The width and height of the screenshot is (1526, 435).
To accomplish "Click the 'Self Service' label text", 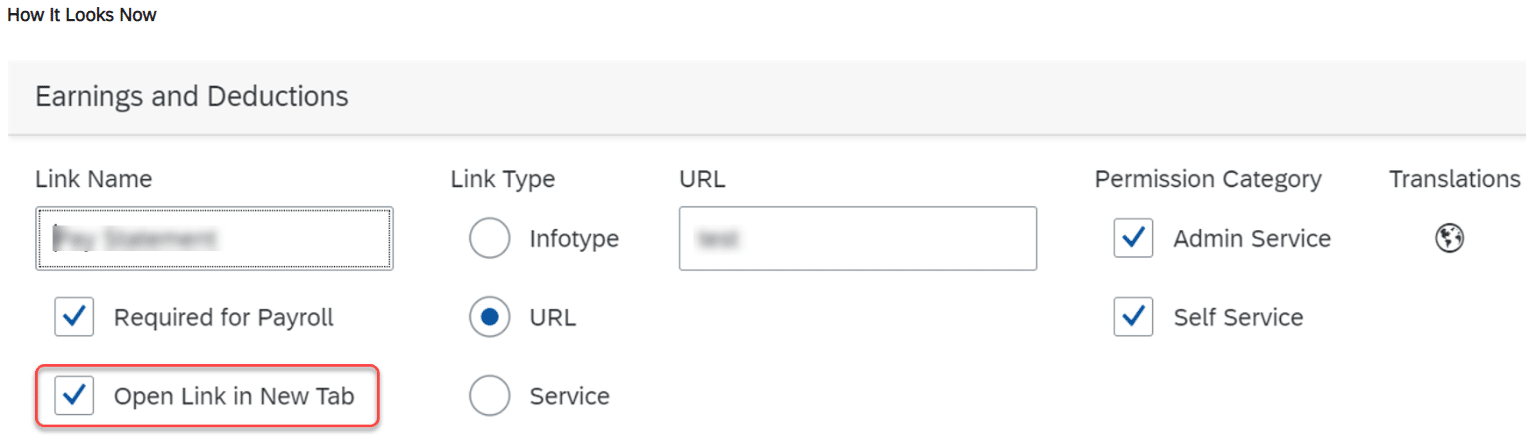I will (x=1238, y=318).
